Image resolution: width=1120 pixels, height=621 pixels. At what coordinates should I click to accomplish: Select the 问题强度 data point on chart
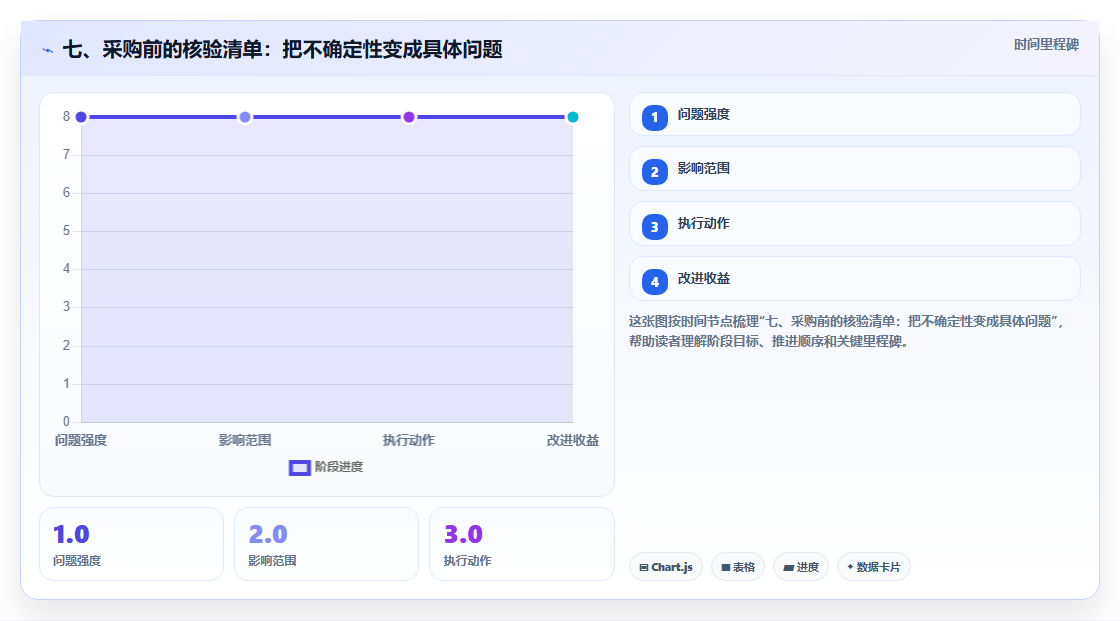(81, 117)
